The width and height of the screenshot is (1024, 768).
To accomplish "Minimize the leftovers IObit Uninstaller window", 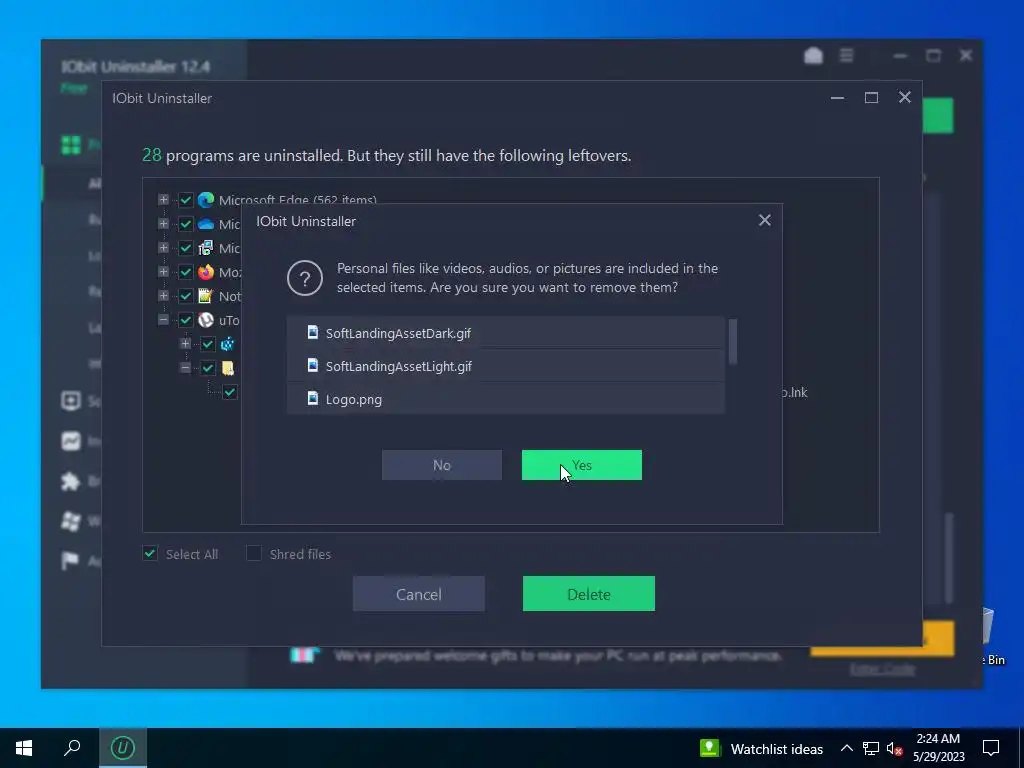I will tap(837, 98).
